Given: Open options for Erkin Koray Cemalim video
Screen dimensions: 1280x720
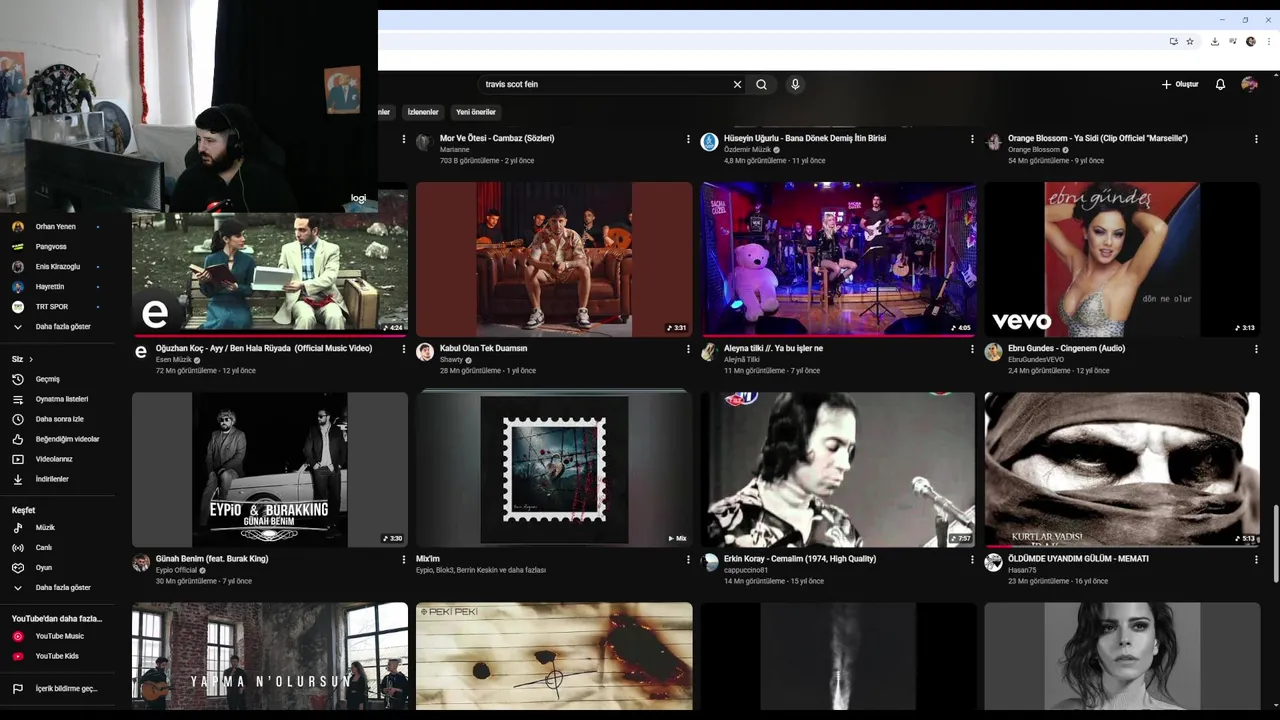Looking at the screenshot, I should click(972, 559).
